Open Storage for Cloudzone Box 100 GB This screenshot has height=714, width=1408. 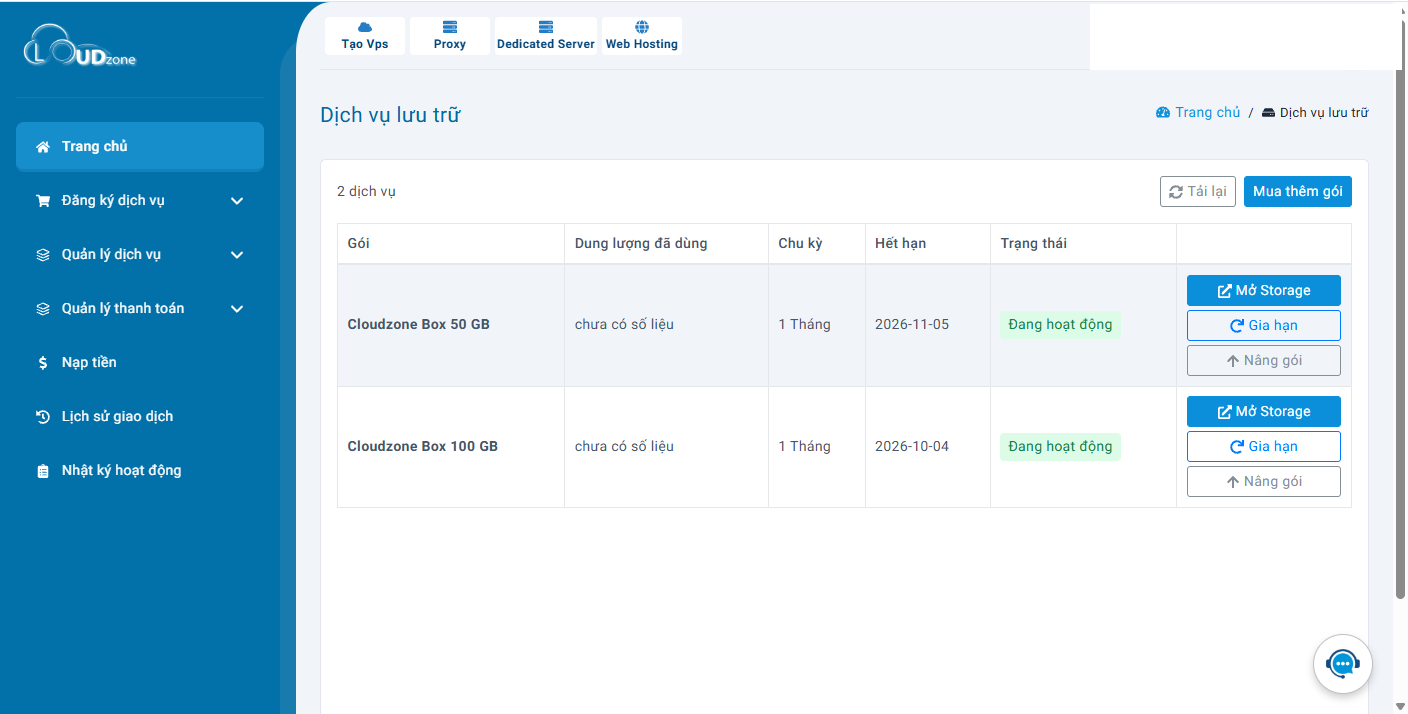point(1264,412)
